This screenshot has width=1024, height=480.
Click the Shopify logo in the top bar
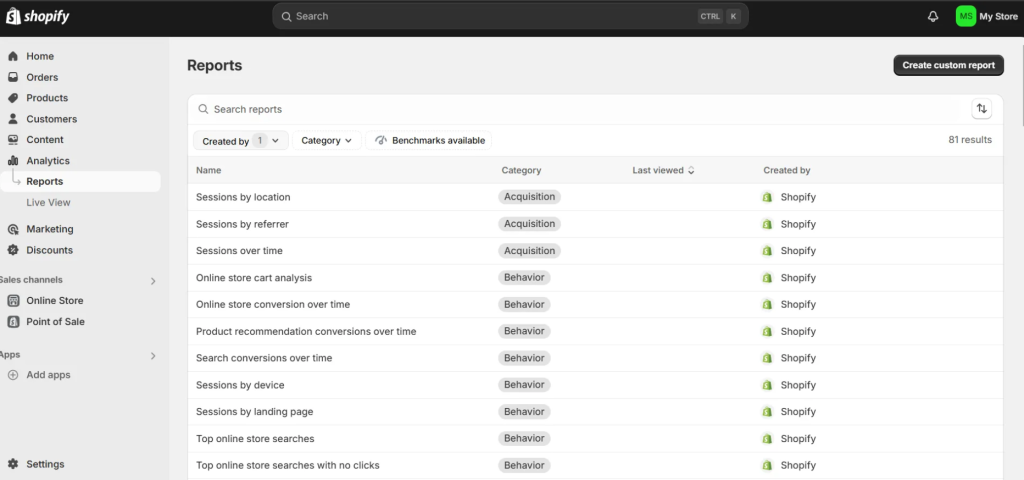pyautogui.click(x=37, y=16)
